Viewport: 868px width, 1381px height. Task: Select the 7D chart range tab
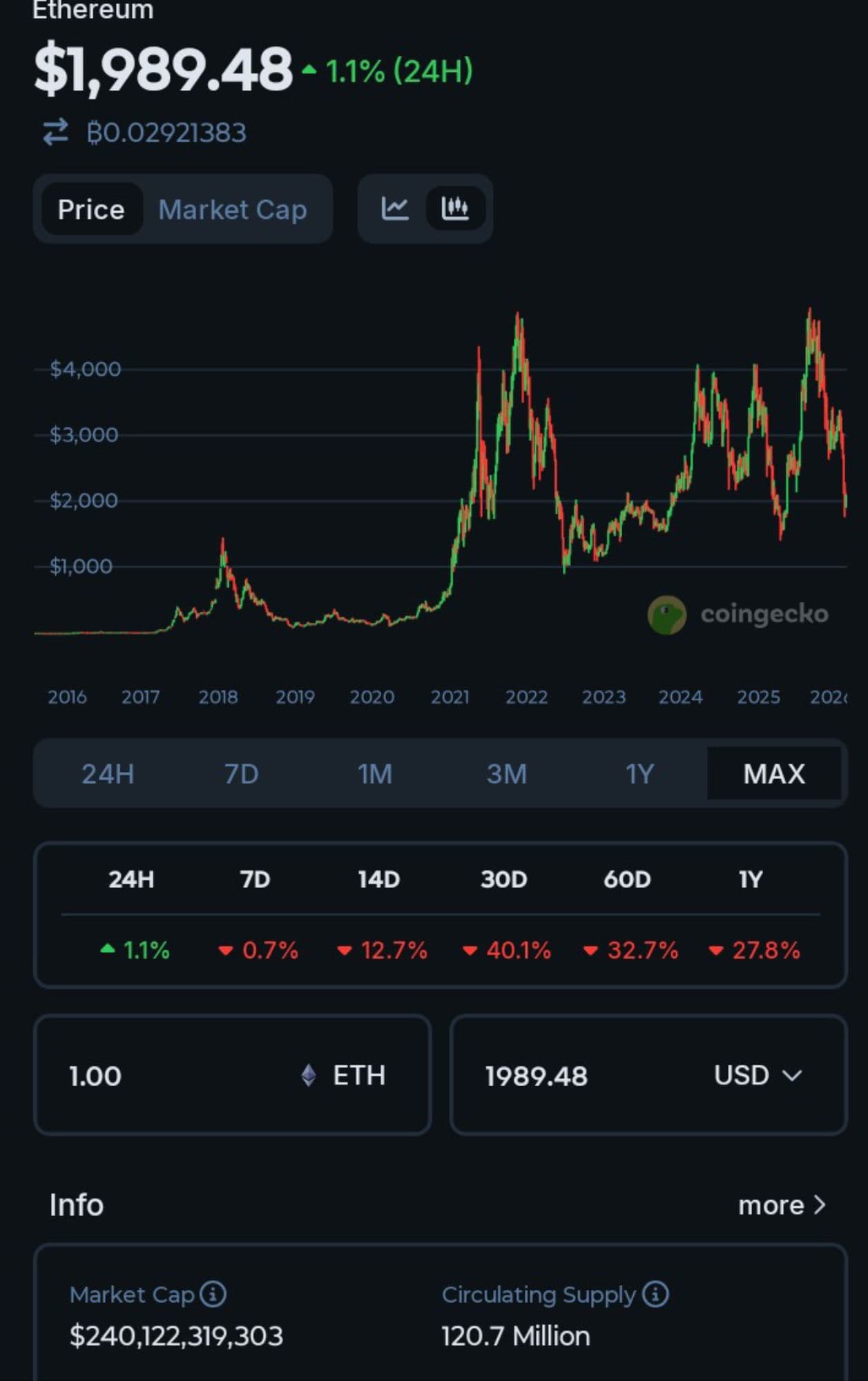pos(241,773)
